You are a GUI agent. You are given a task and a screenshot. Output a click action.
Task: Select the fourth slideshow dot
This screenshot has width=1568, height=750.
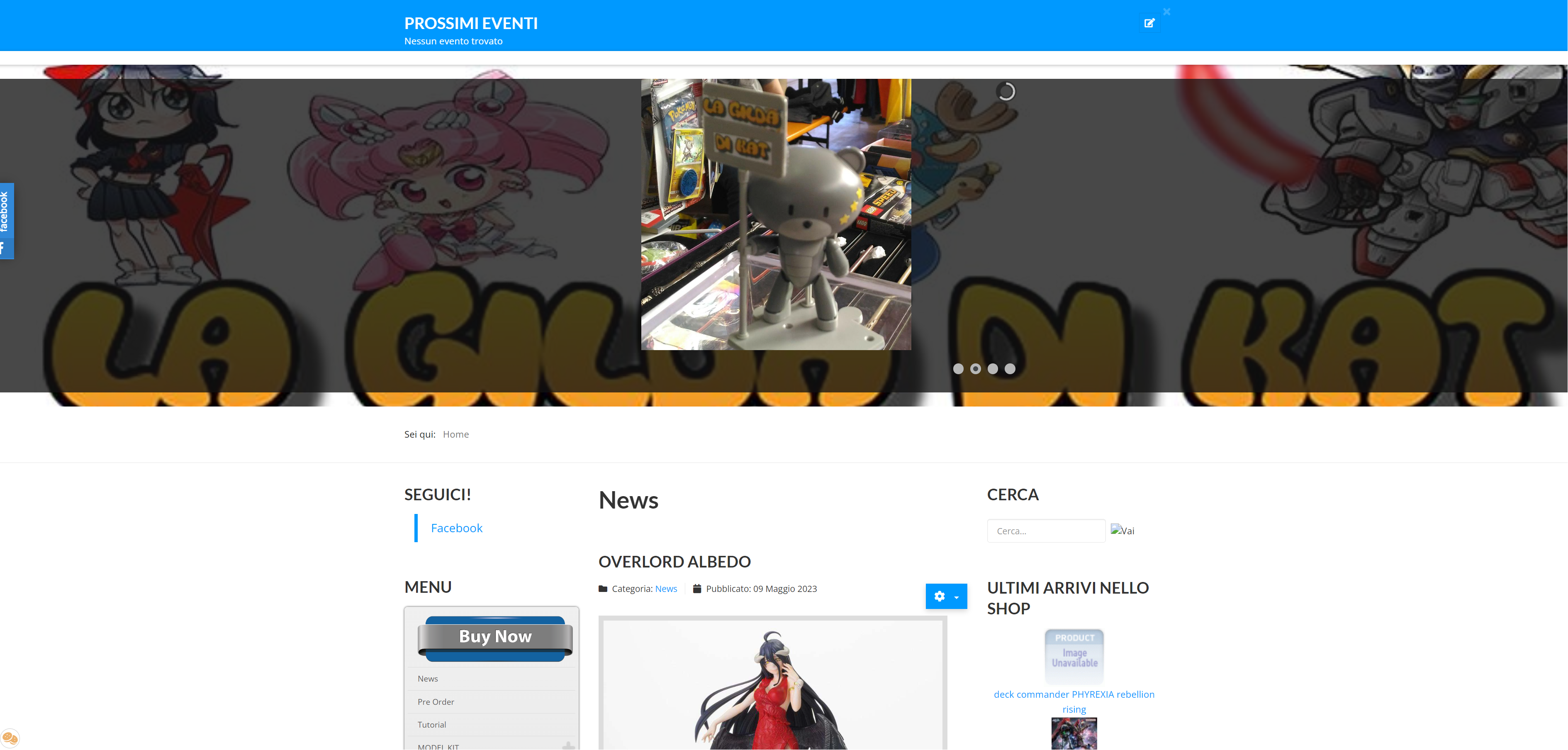pyautogui.click(x=1010, y=368)
